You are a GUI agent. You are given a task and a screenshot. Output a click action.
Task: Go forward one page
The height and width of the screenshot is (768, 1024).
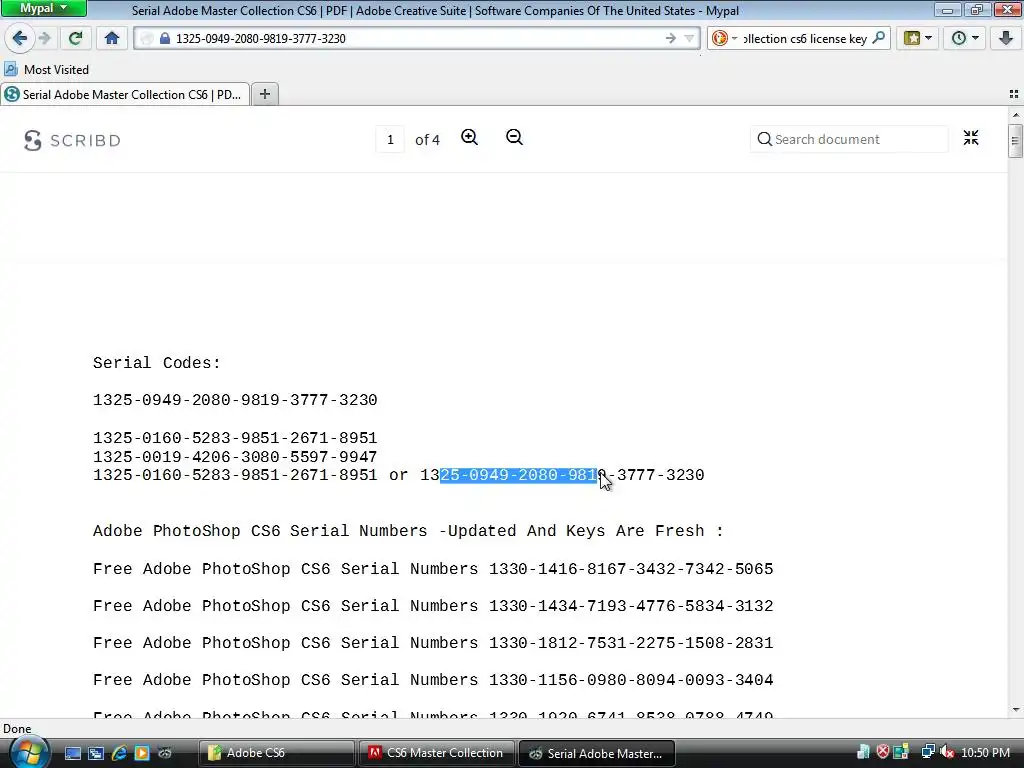point(44,39)
